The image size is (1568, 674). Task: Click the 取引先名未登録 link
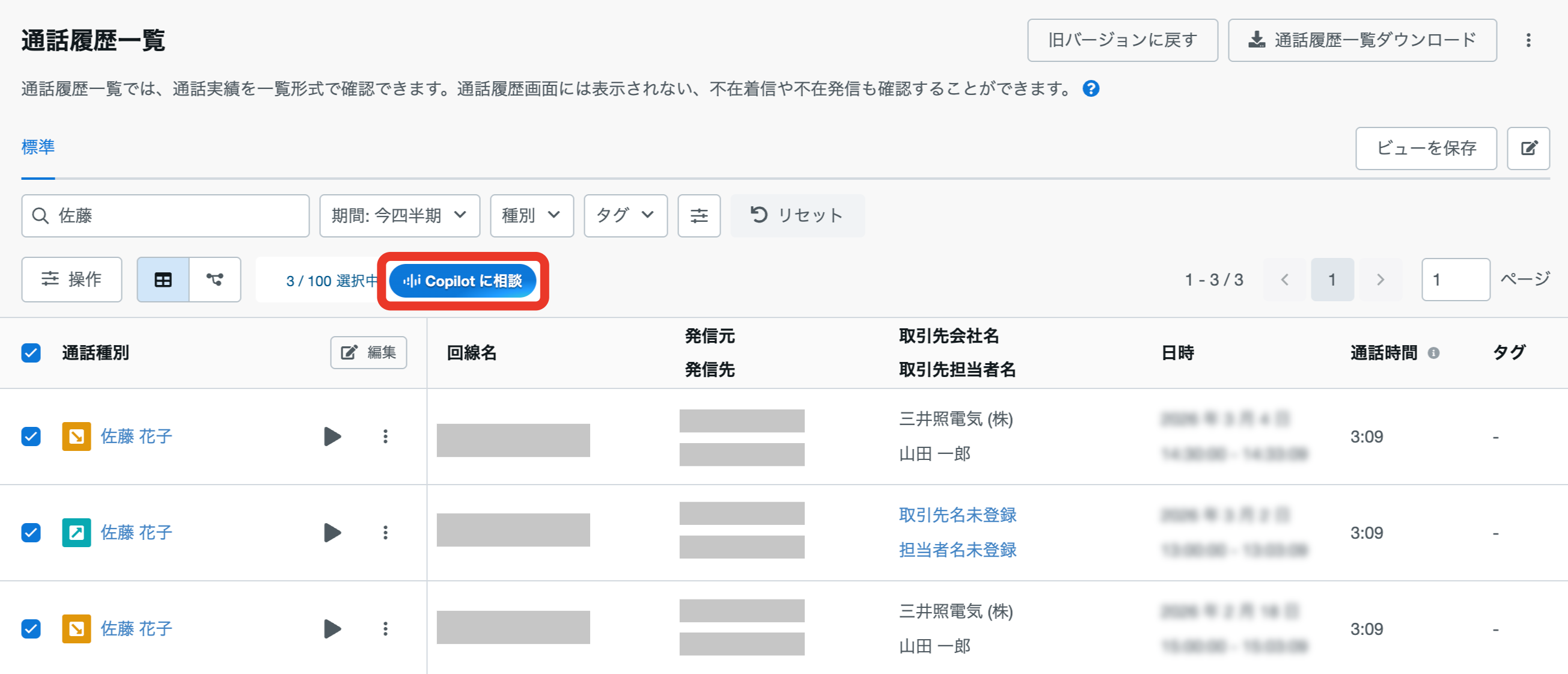point(957,515)
